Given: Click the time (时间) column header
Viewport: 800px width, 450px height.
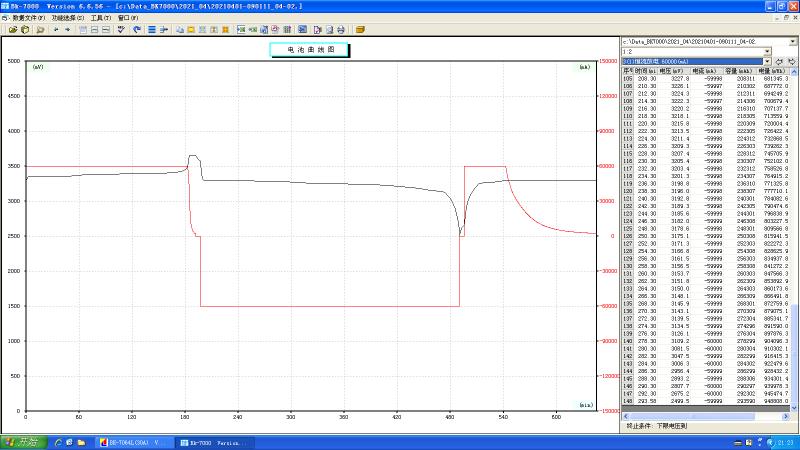Looking at the screenshot, I should 645,71.
